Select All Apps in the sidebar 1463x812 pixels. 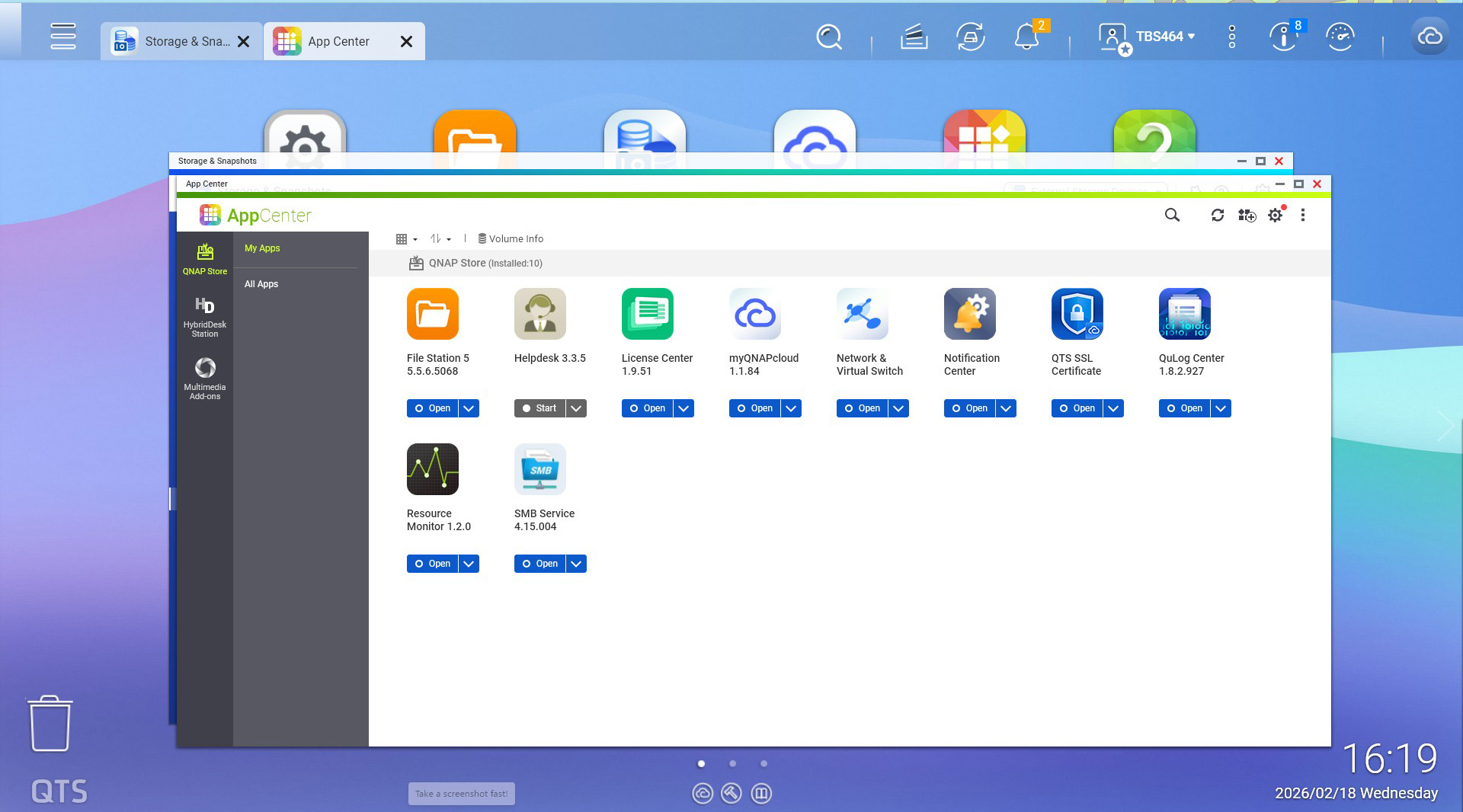pyautogui.click(x=261, y=284)
